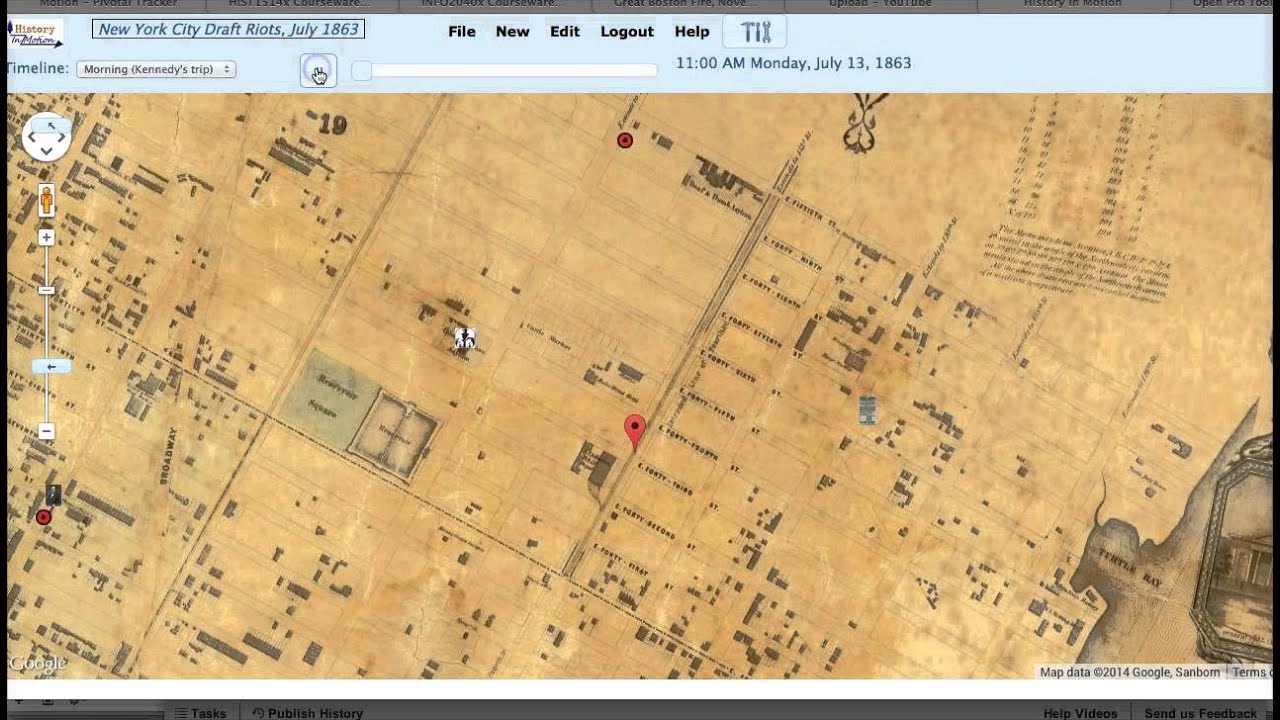Pan map down with the down arrow
The image size is (1280, 720).
pos(47,151)
